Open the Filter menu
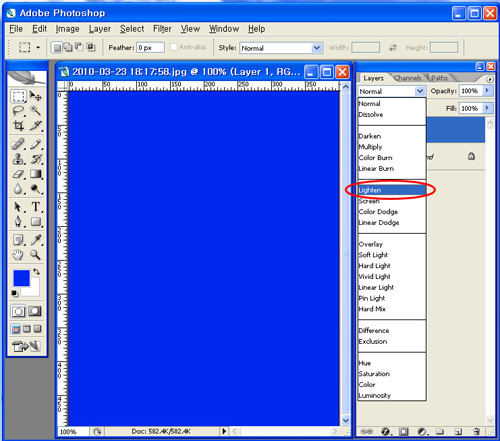Image resolution: width=500 pixels, height=441 pixels. (162, 29)
